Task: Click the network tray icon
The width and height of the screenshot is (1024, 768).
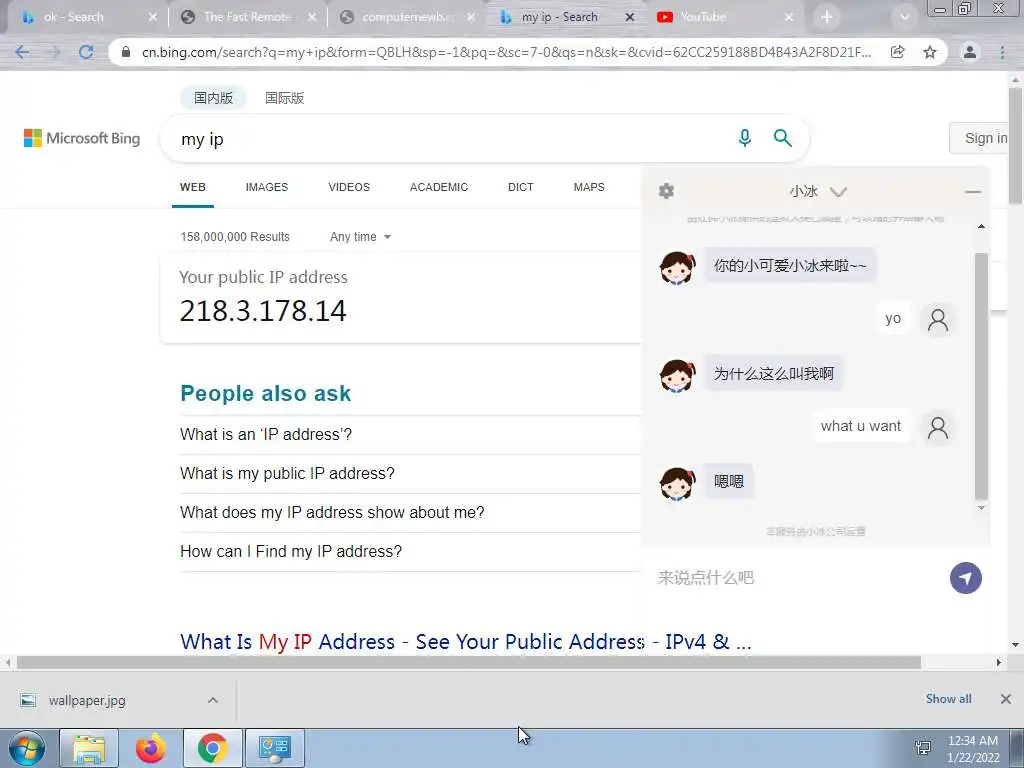Action: tap(923, 748)
